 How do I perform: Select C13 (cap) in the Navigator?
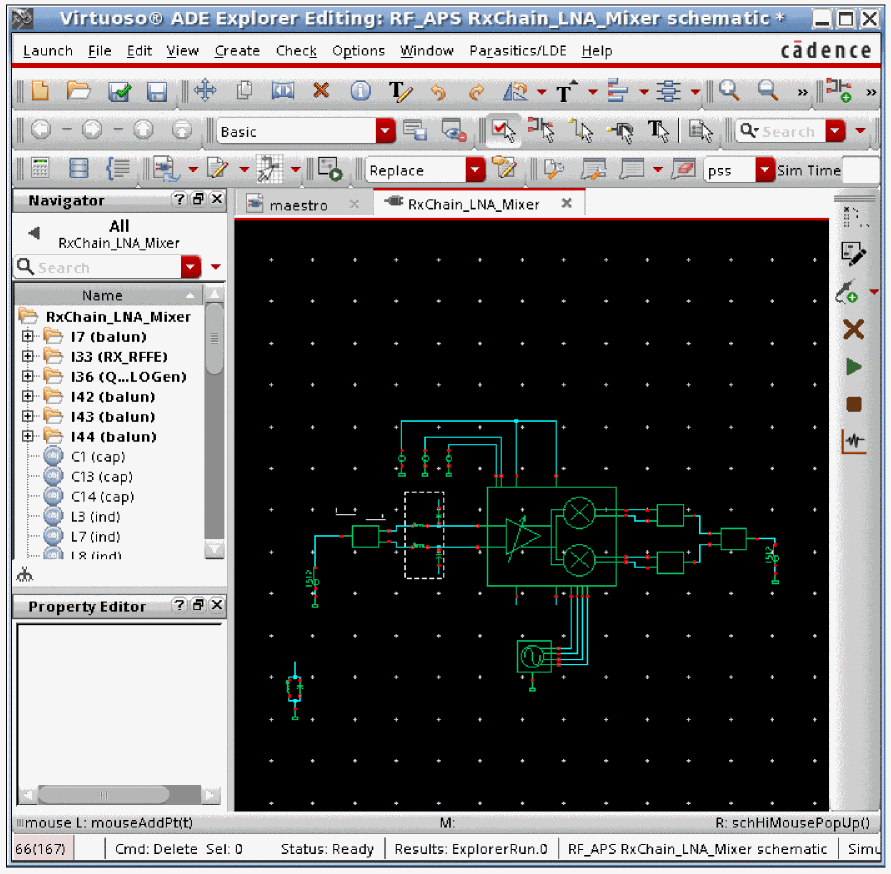click(x=101, y=477)
